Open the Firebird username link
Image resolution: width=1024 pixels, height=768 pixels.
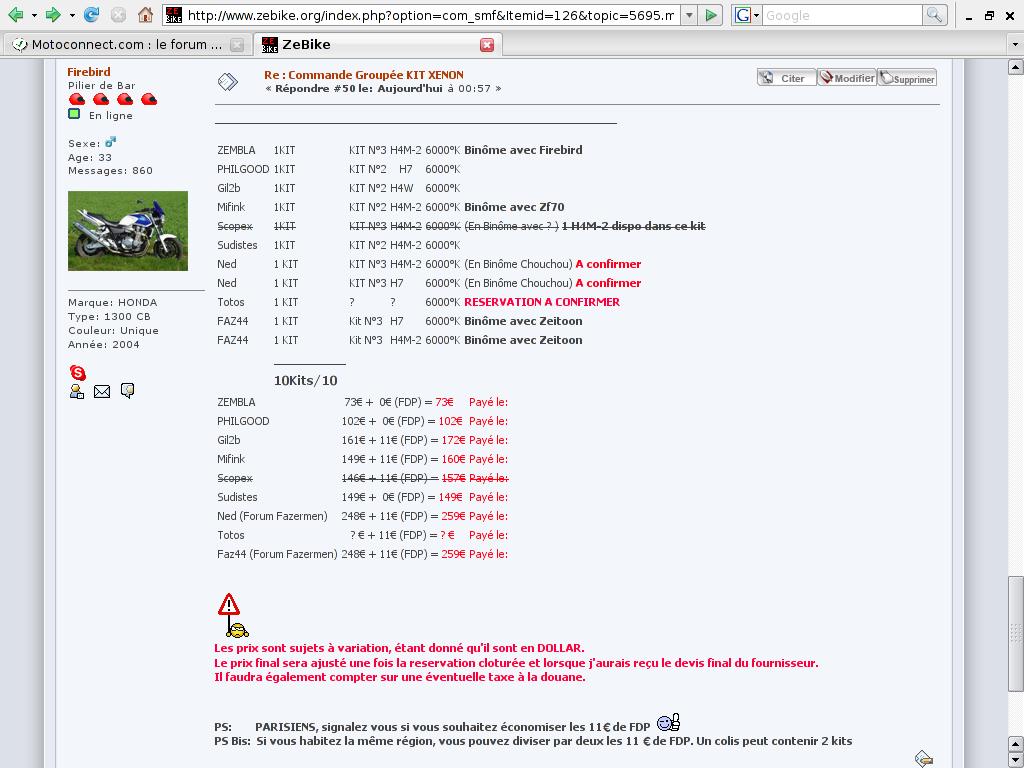click(x=89, y=72)
